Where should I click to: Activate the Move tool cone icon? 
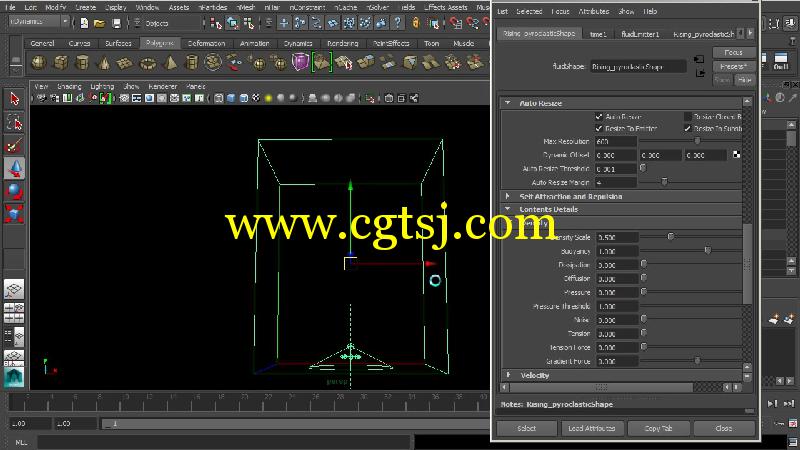[14, 168]
